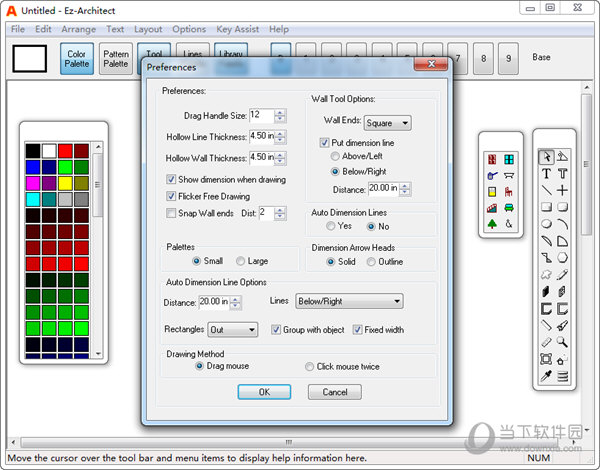
Task: Open the door library icon
Action: coord(492,159)
